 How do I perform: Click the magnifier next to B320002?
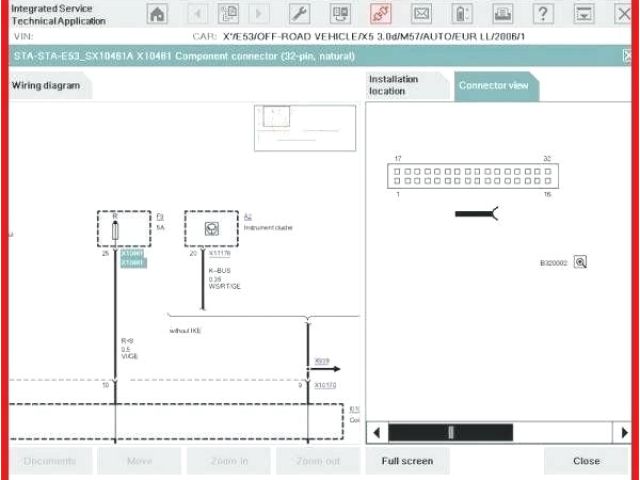click(580, 262)
